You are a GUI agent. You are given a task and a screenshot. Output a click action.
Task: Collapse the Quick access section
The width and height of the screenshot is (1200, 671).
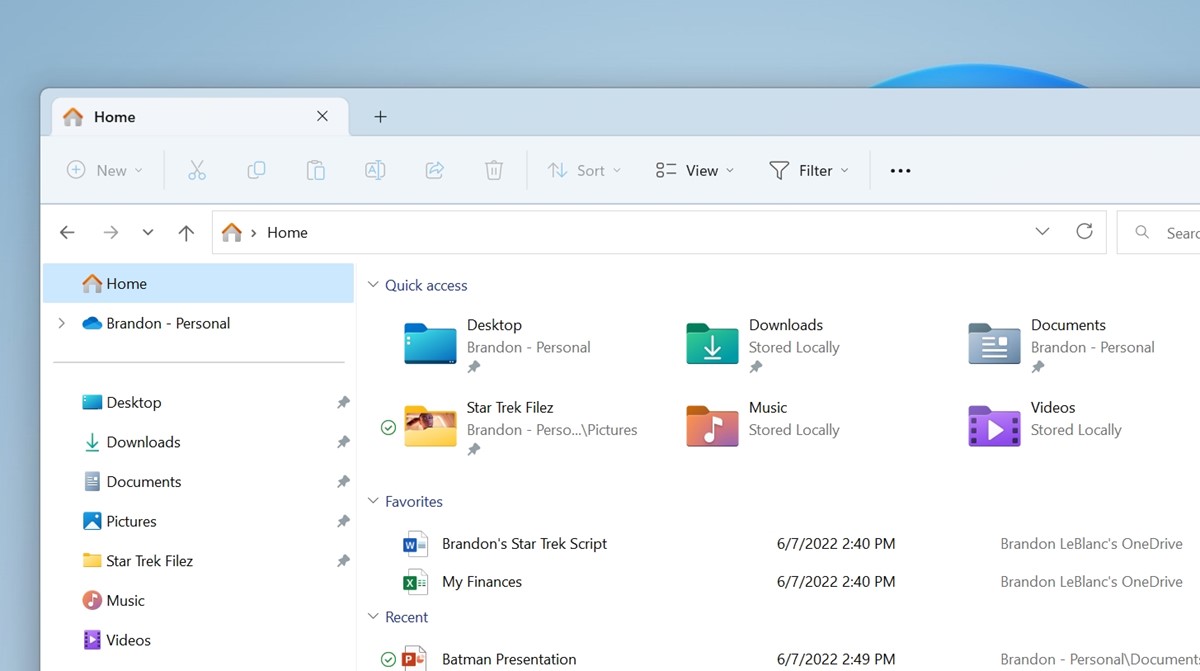coord(373,285)
